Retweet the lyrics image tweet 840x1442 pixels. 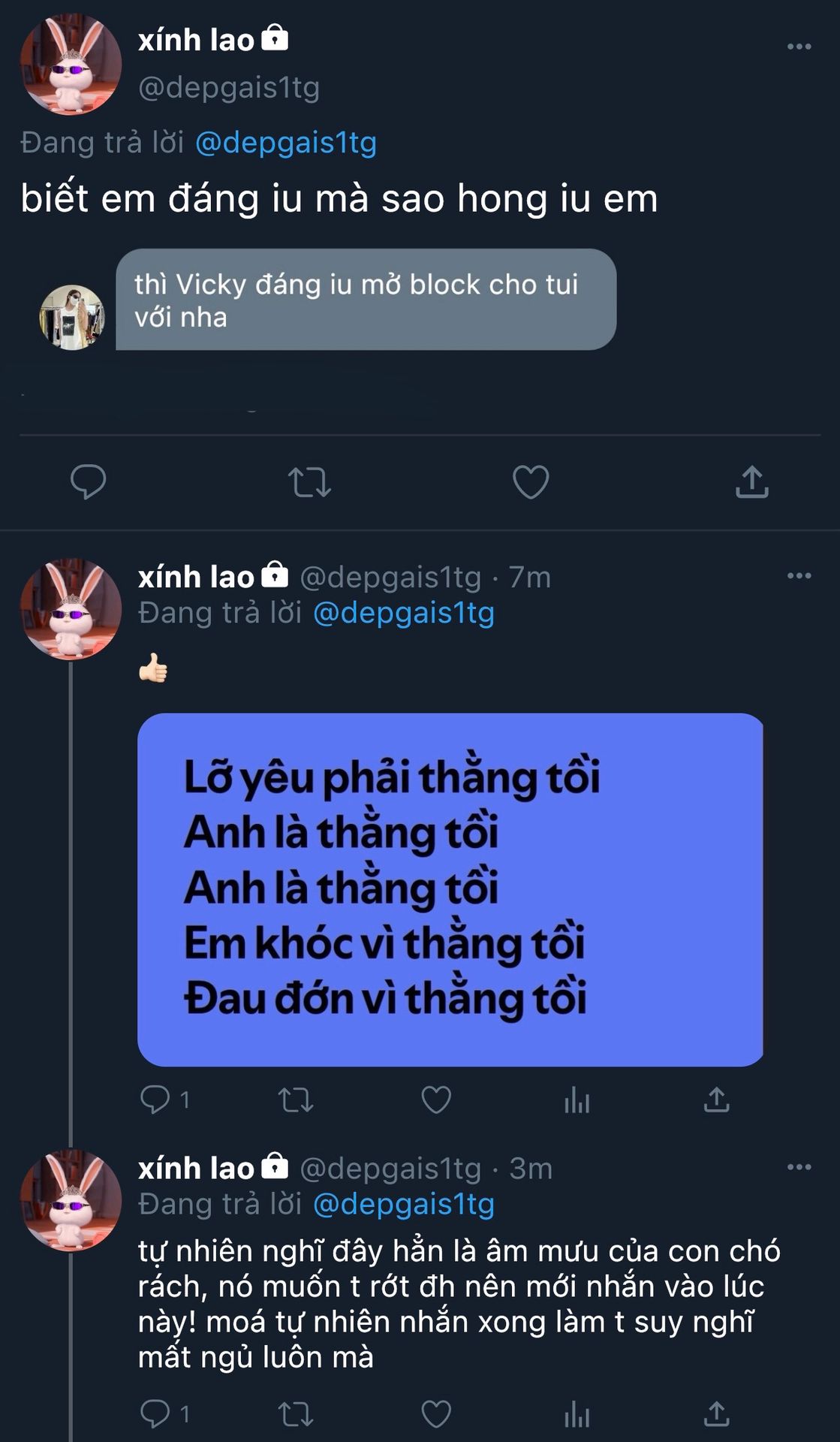[296, 1100]
